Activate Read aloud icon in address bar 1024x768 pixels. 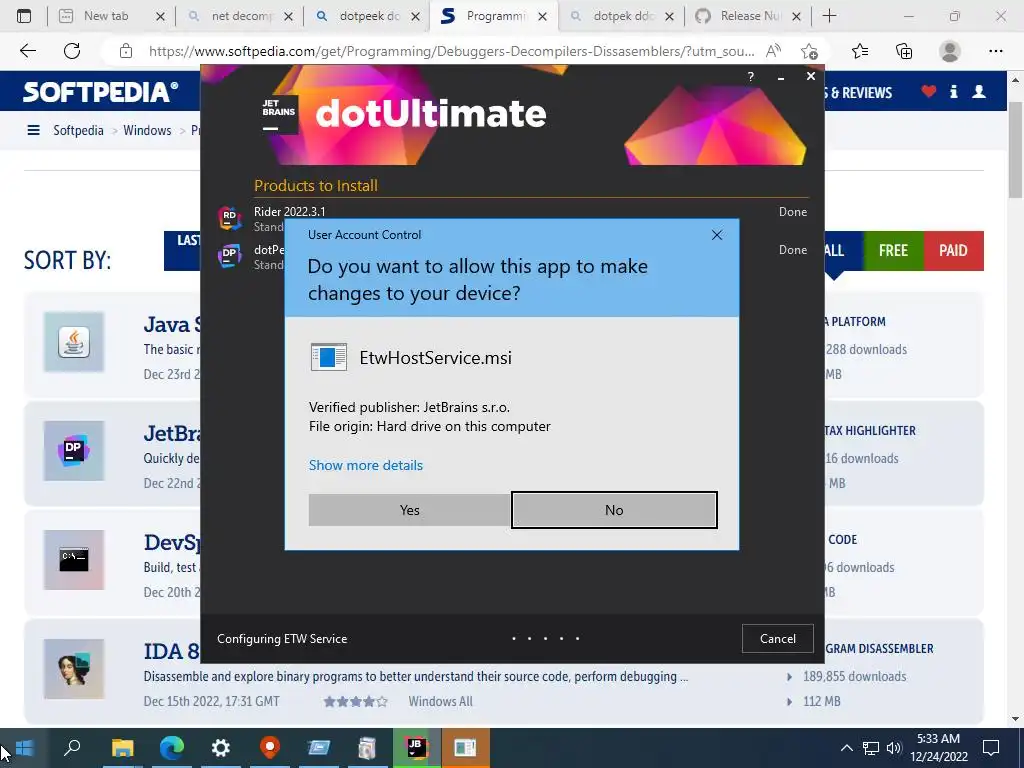click(773, 51)
